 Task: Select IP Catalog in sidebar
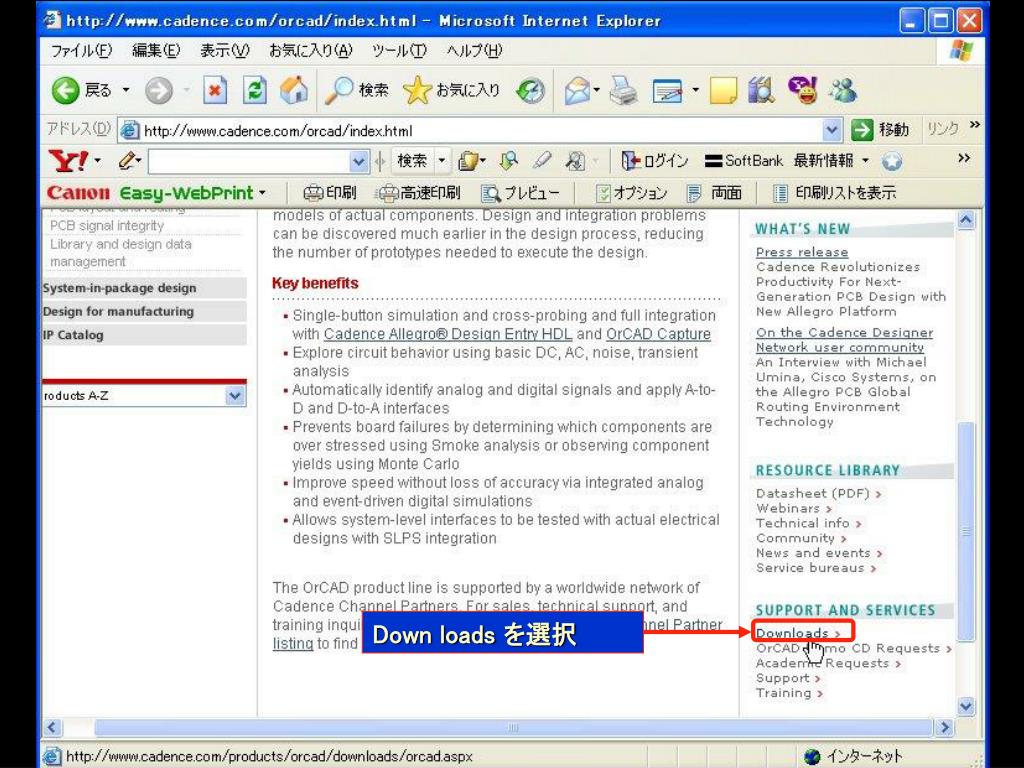pos(144,335)
